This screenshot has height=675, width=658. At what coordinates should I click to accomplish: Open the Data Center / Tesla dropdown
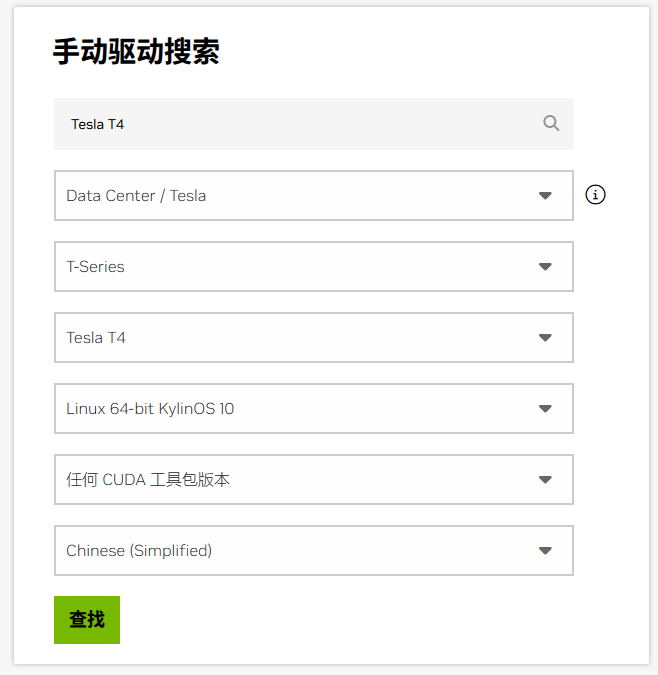(x=314, y=195)
